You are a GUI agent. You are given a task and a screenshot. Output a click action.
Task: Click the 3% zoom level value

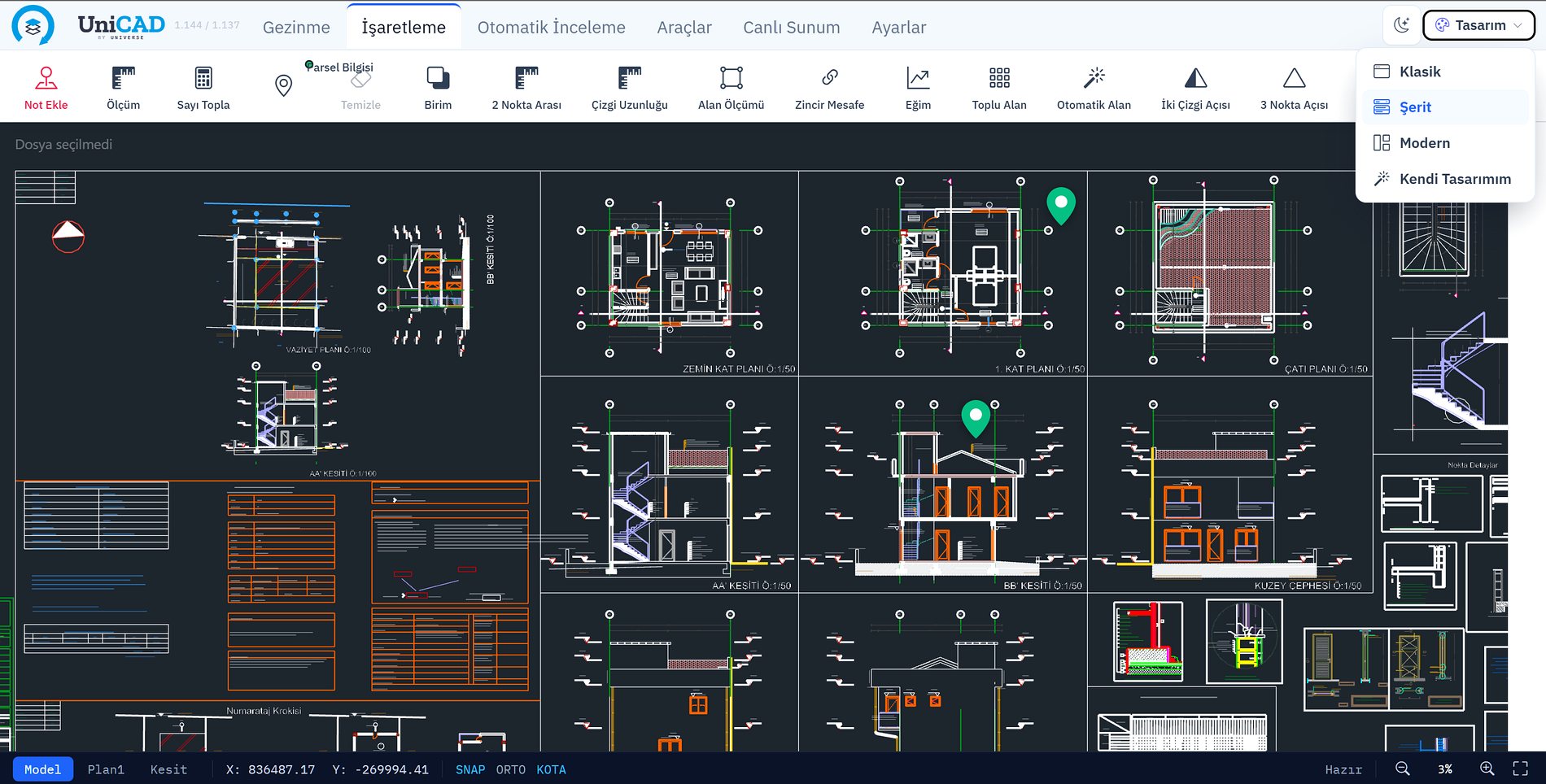click(x=1444, y=769)
